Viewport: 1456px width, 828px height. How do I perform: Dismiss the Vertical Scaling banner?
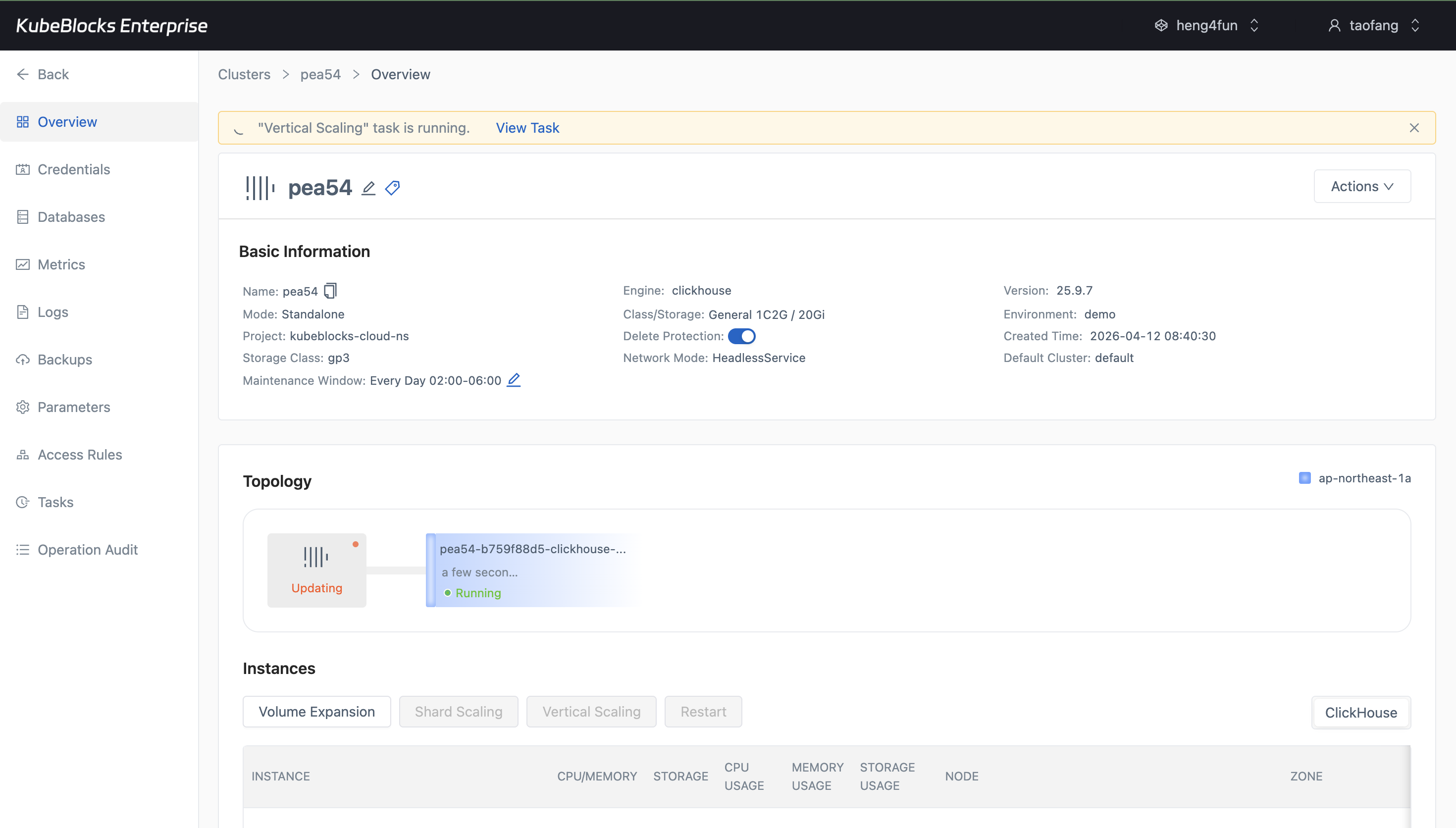coord(1414,127)
